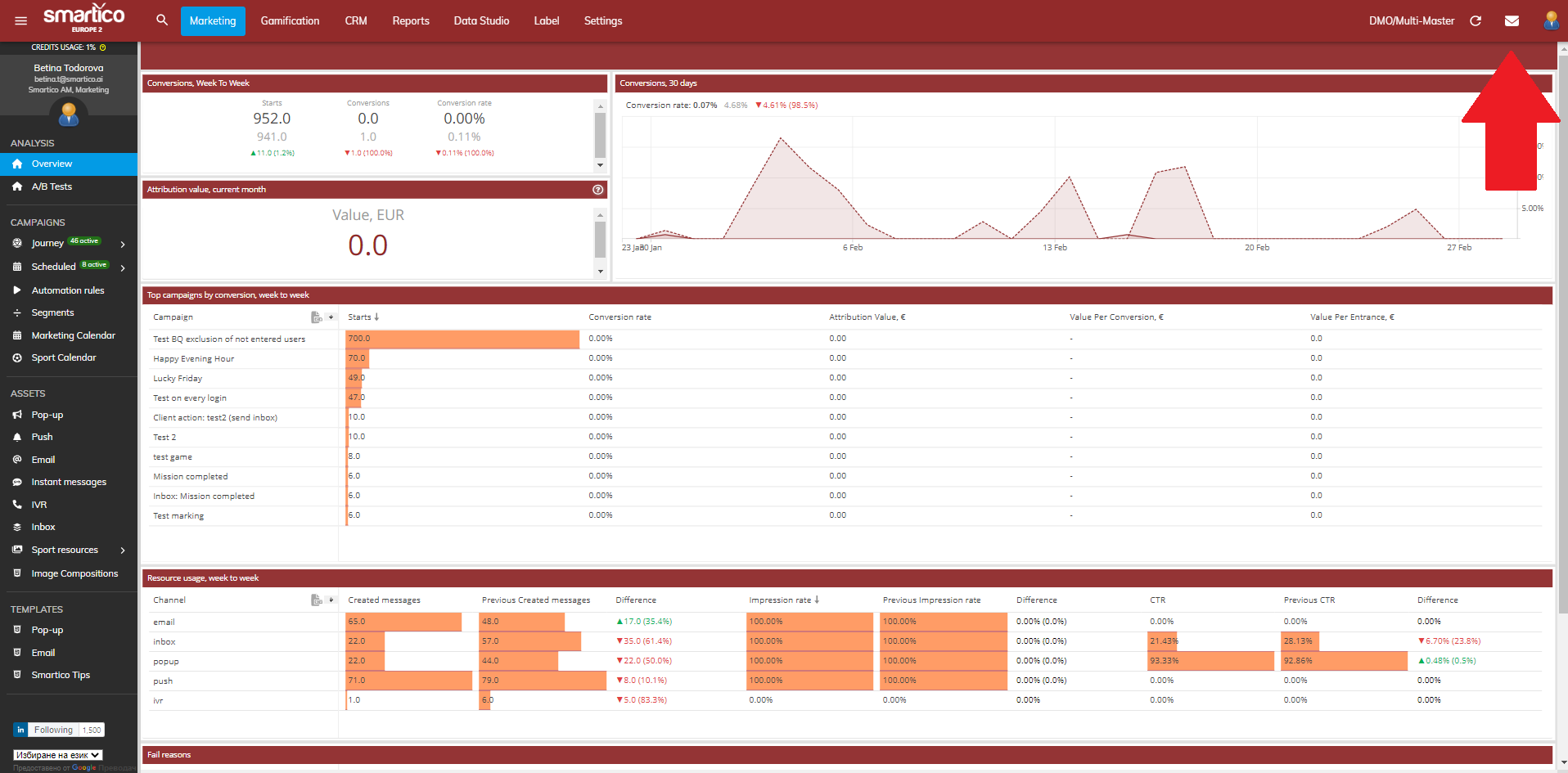Image resolution: width=1568 pixels, height=773 pixels.
Task: Click the search magnifier icon
Action: [x=162, y=20]
